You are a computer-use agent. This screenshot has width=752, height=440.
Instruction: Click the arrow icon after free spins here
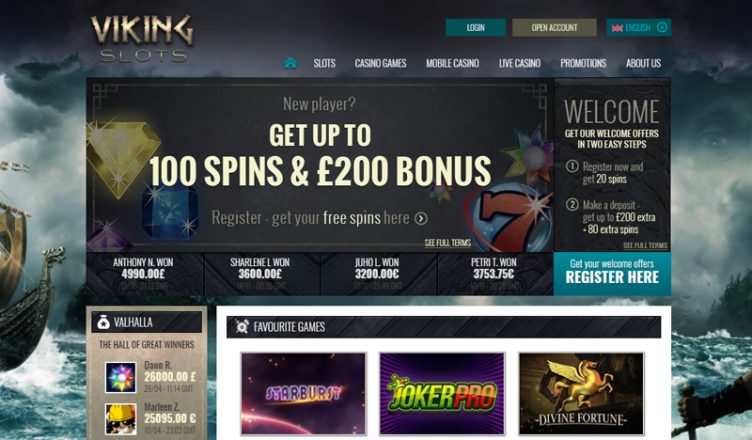[x=421, y=218]
